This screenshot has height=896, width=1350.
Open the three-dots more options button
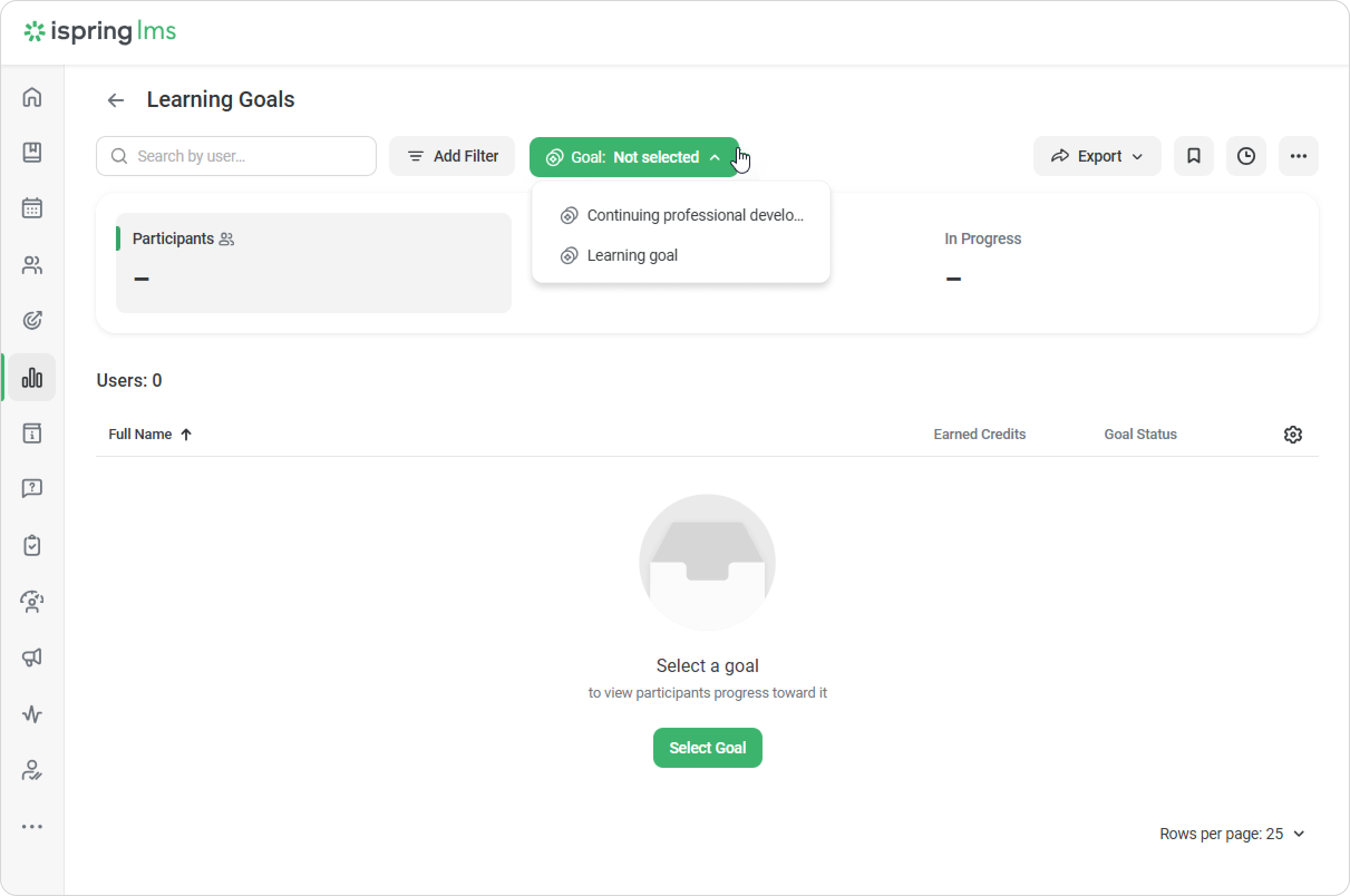1299,156
